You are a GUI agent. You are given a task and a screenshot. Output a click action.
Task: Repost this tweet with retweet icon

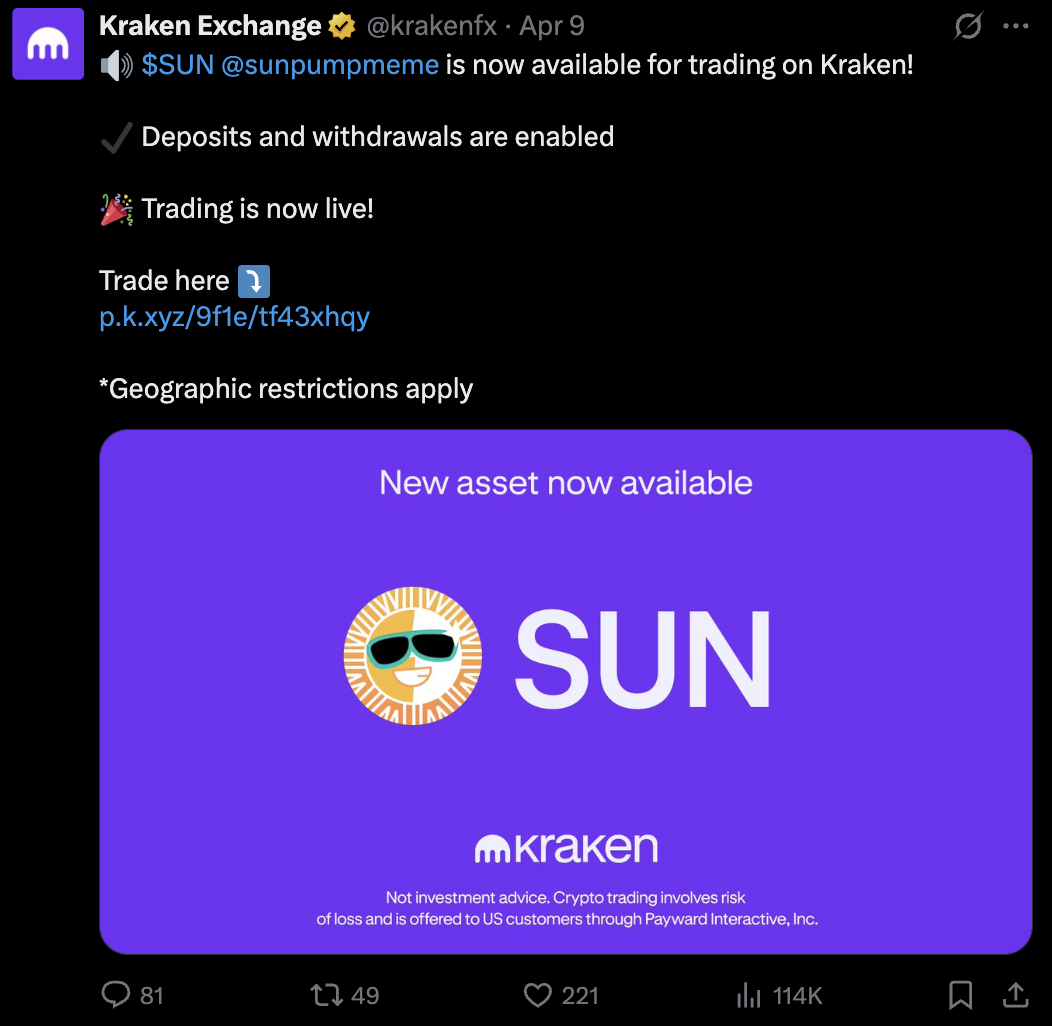(327, 994)
